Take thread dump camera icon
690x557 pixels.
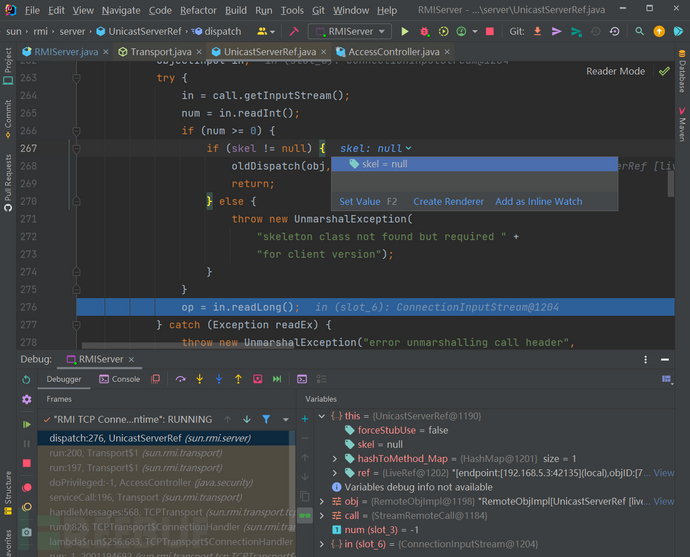click(x=26, y=532)
